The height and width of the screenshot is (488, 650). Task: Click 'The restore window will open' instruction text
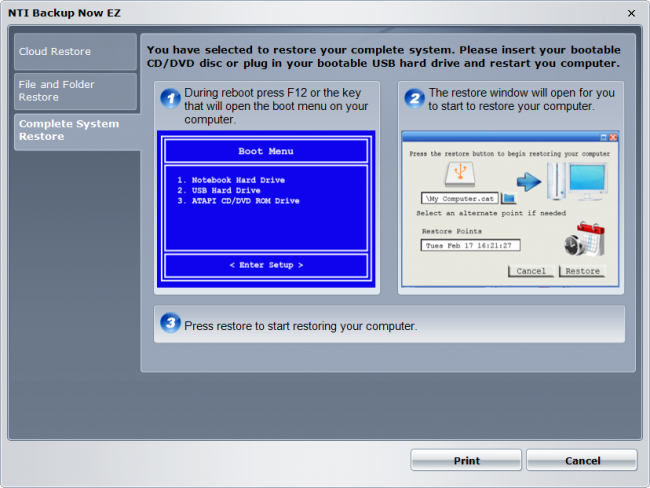coord(521,100)
